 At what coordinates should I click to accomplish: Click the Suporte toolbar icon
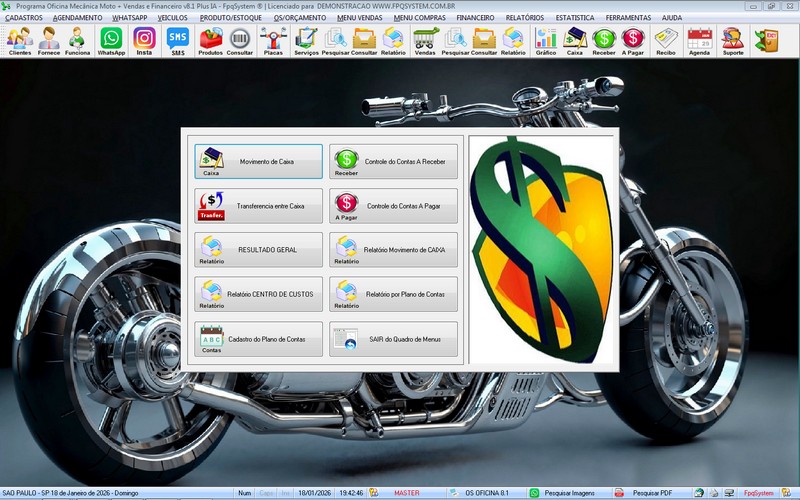[x=733, y=41]
